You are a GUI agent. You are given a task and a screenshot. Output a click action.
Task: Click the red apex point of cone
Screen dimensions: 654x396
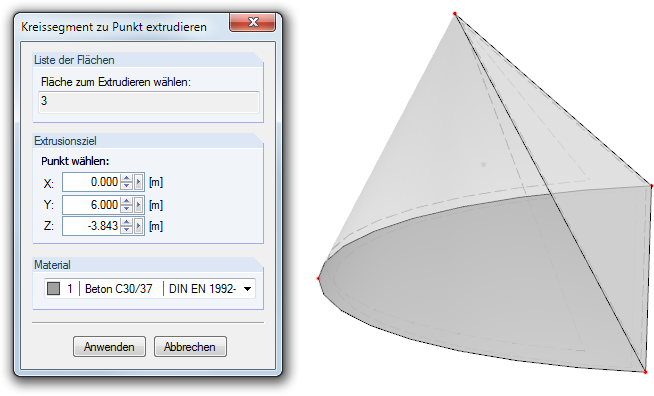coord(455,14)
